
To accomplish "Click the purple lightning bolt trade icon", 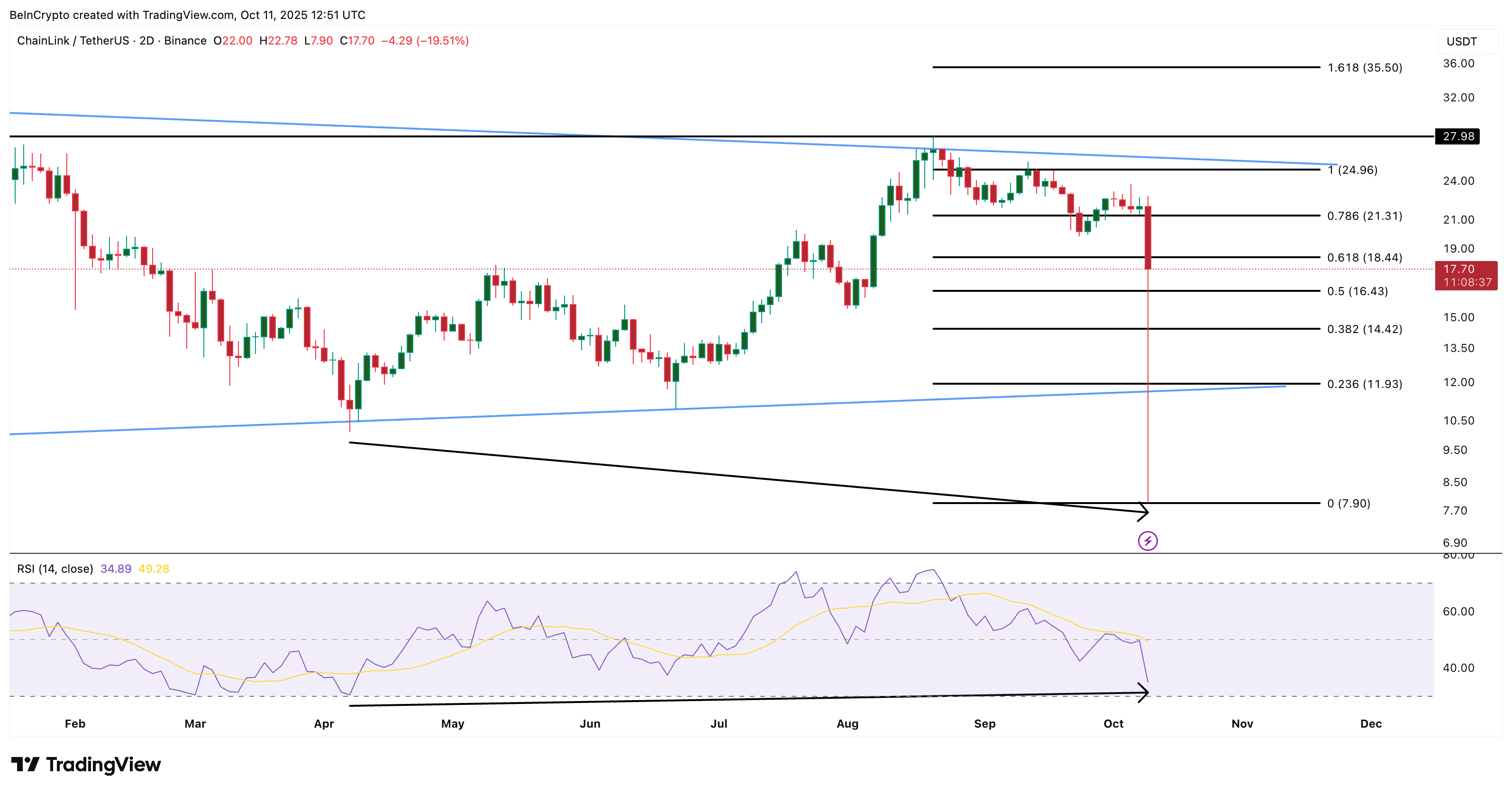I will coord(1147,540).
